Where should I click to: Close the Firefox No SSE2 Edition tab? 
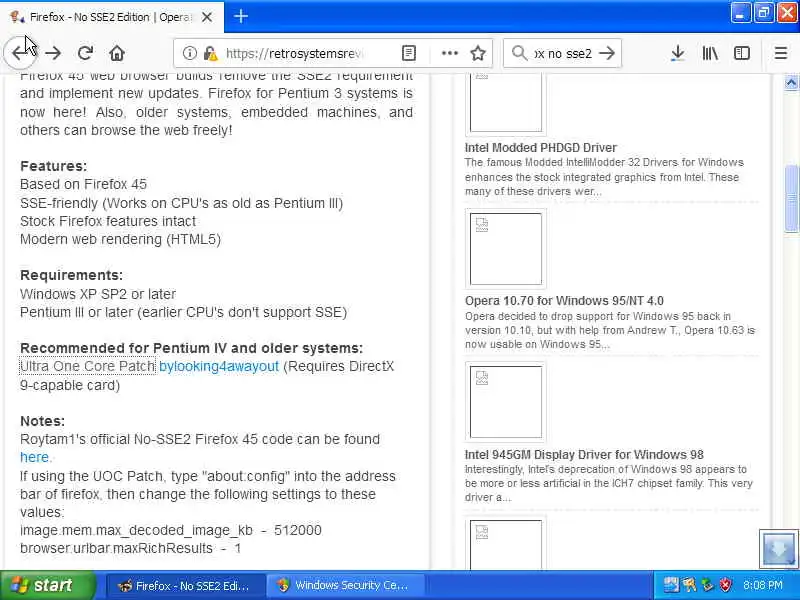click(x=207, y=17)
